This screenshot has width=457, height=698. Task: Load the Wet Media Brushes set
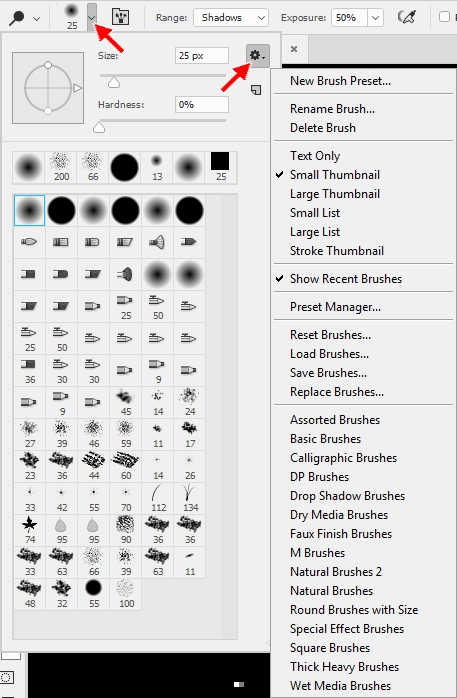340,686
